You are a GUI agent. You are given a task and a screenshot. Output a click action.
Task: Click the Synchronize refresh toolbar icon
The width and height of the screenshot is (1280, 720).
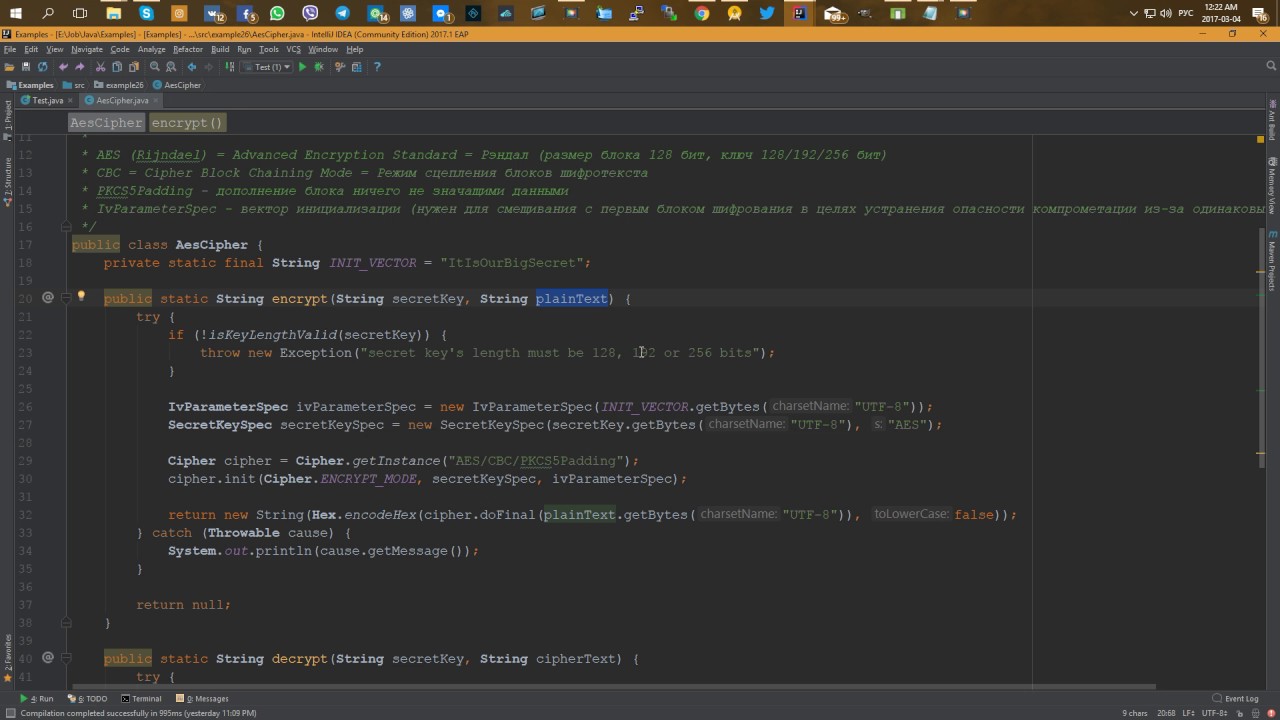click(x=42, y=67)
